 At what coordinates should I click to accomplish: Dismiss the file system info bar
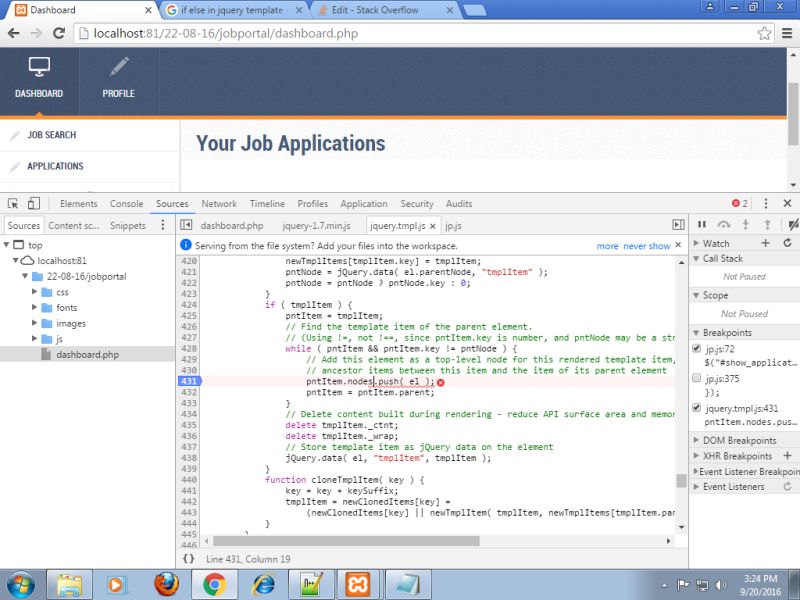coord(678,245)
